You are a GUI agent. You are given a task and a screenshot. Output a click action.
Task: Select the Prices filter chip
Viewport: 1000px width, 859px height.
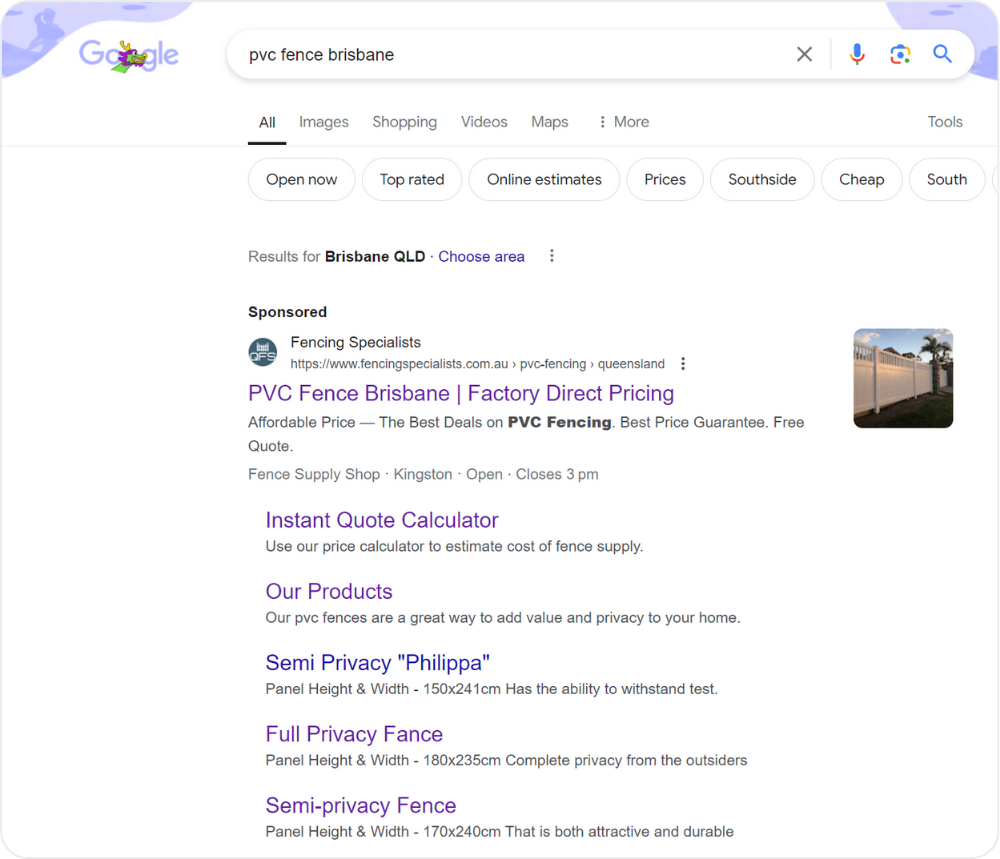pos(665,180)
